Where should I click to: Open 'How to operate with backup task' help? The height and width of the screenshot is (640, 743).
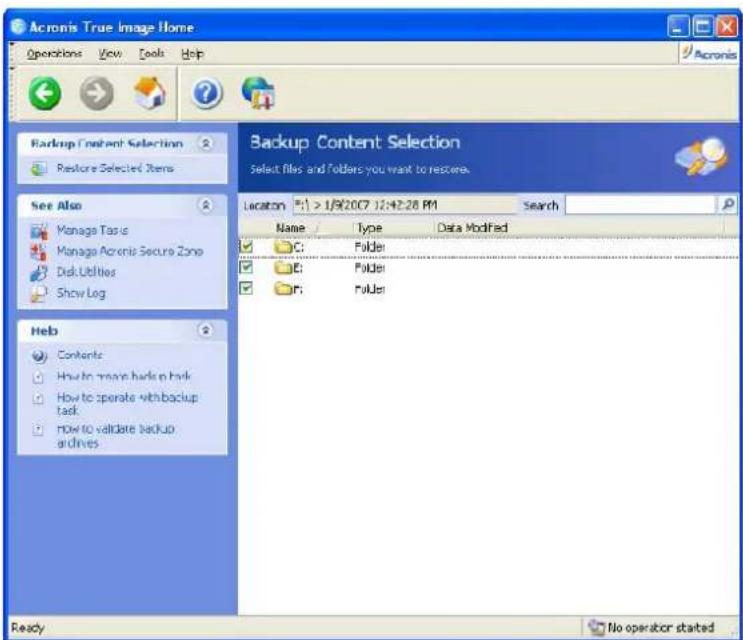click(x=127, y=404)
